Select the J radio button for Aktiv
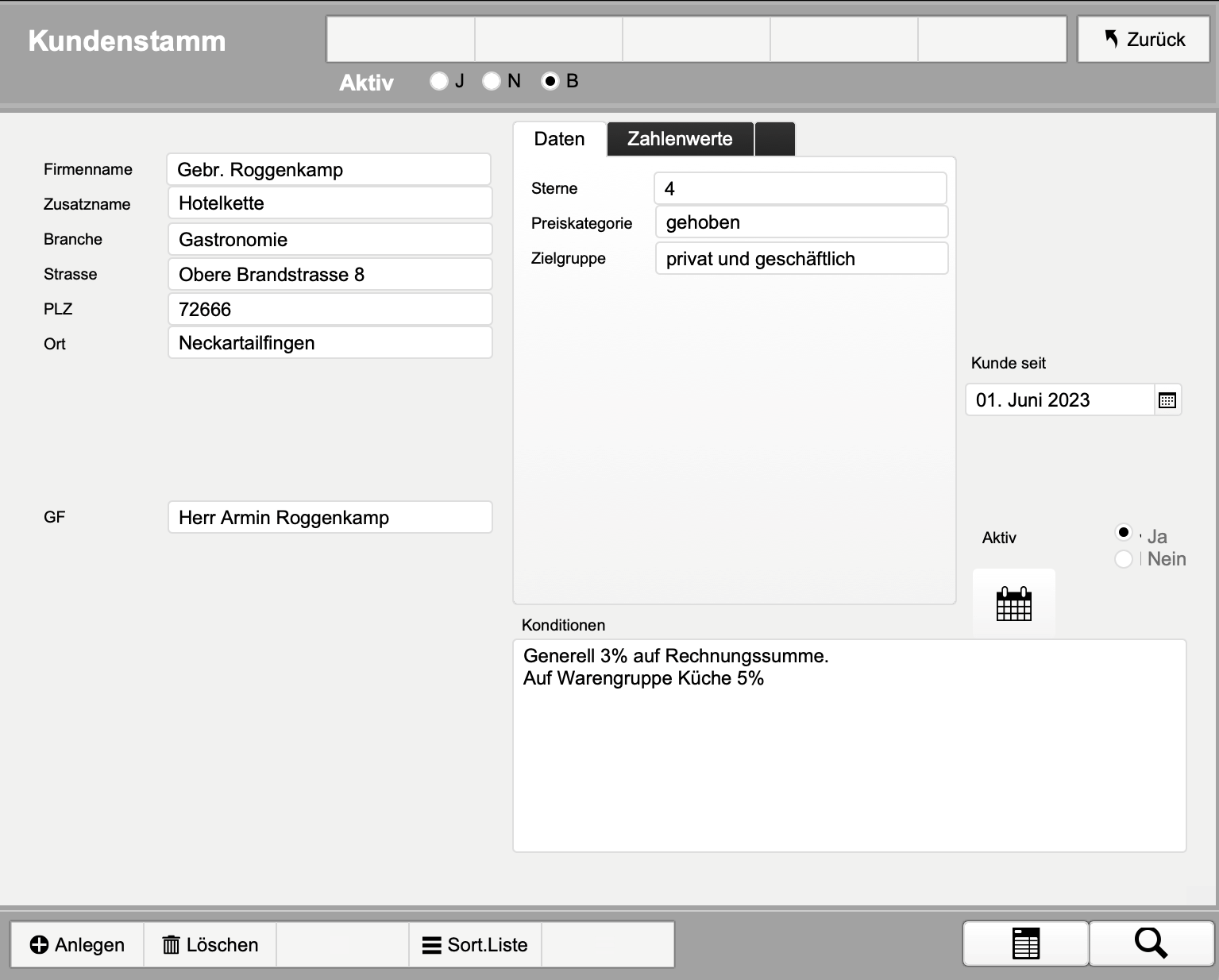The width and height of the screenshot is (1219, 980). tap(439, 81)
